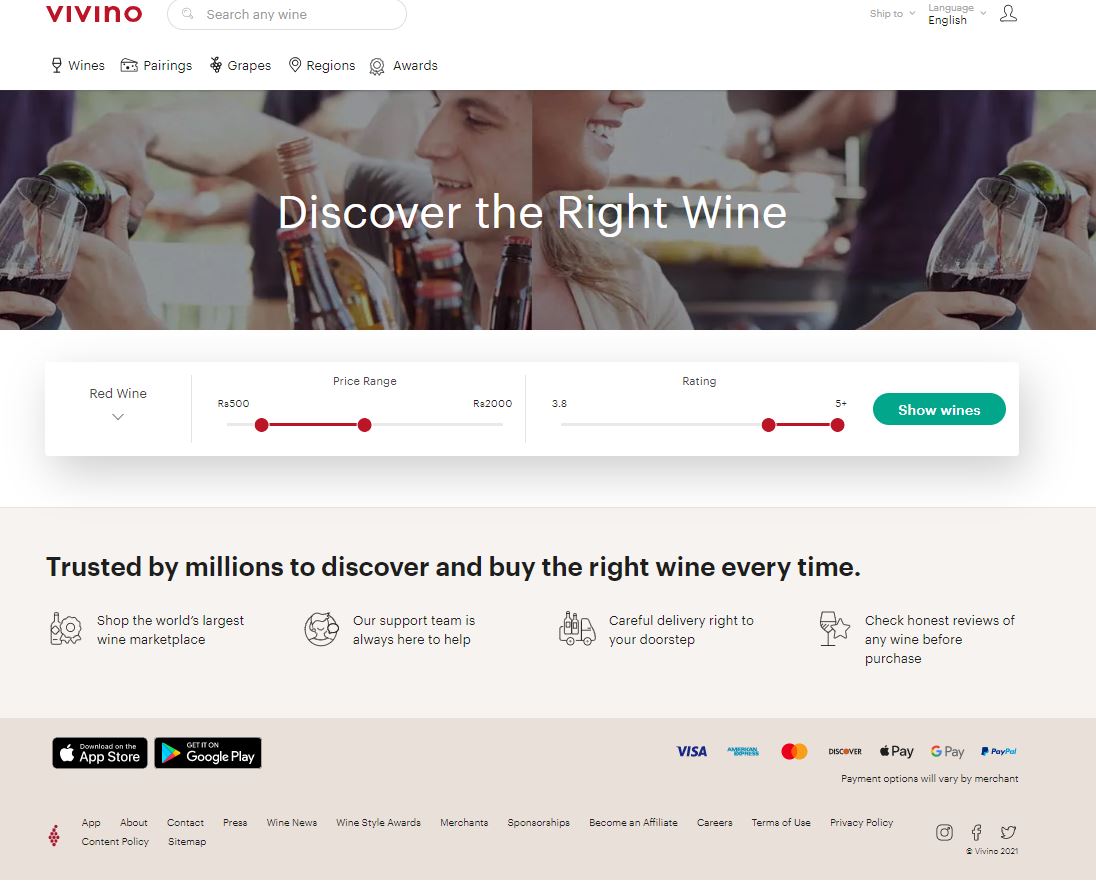The height and width of the screenshot is (892, 1096).
Task: Expand the Red Wine type selector
Action: (x=117, y=405)
